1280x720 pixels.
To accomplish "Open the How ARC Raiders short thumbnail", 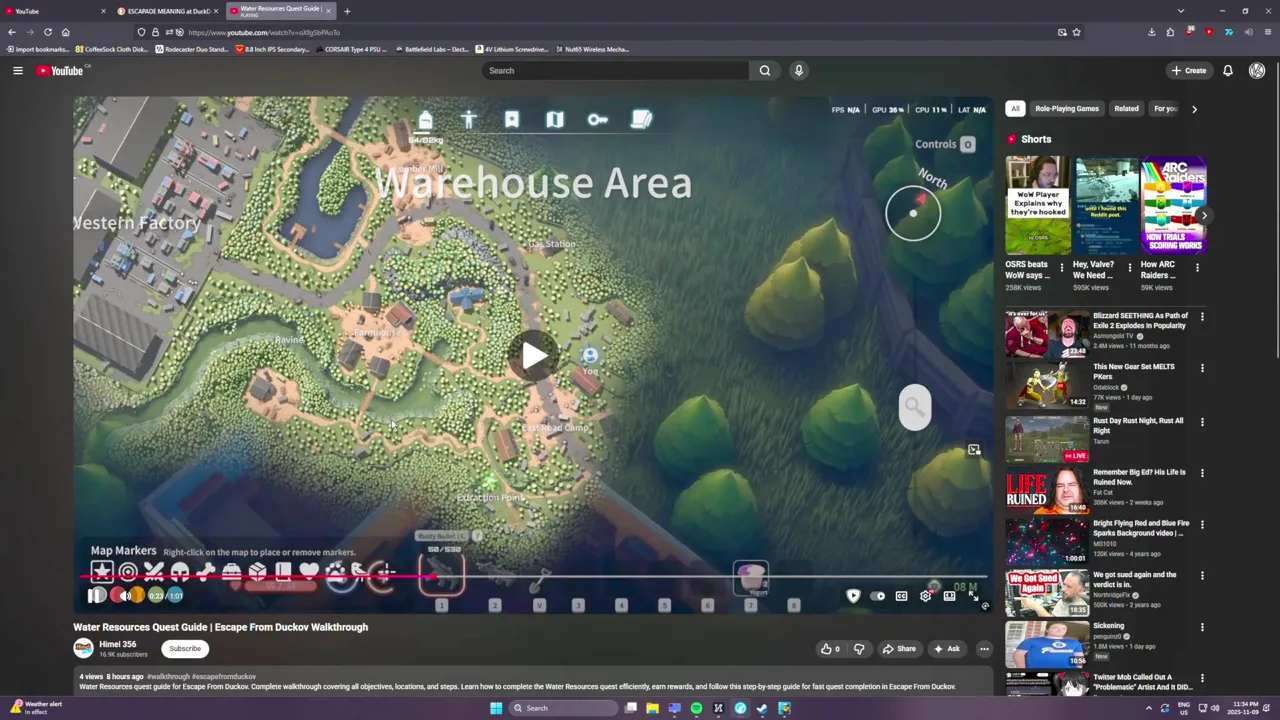I will (x=1174, y=205).
